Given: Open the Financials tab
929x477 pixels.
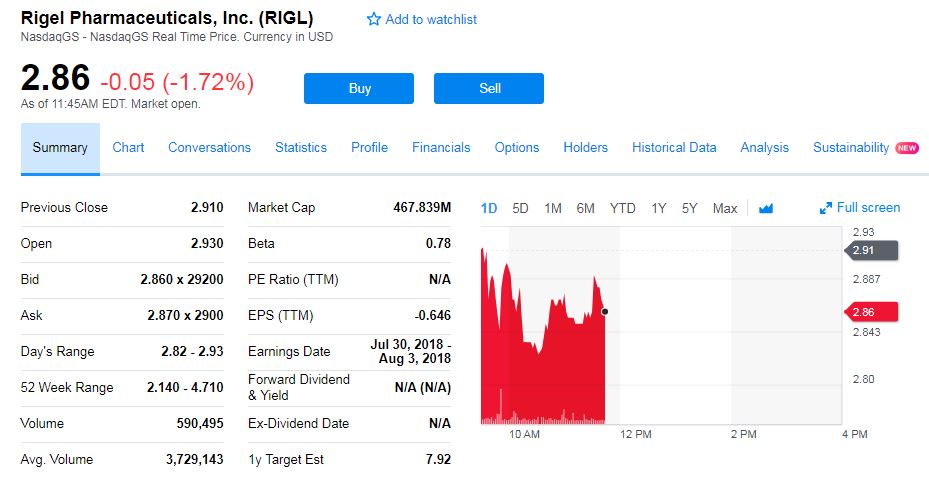Looking at the screenshot, I should pos(441,148).
